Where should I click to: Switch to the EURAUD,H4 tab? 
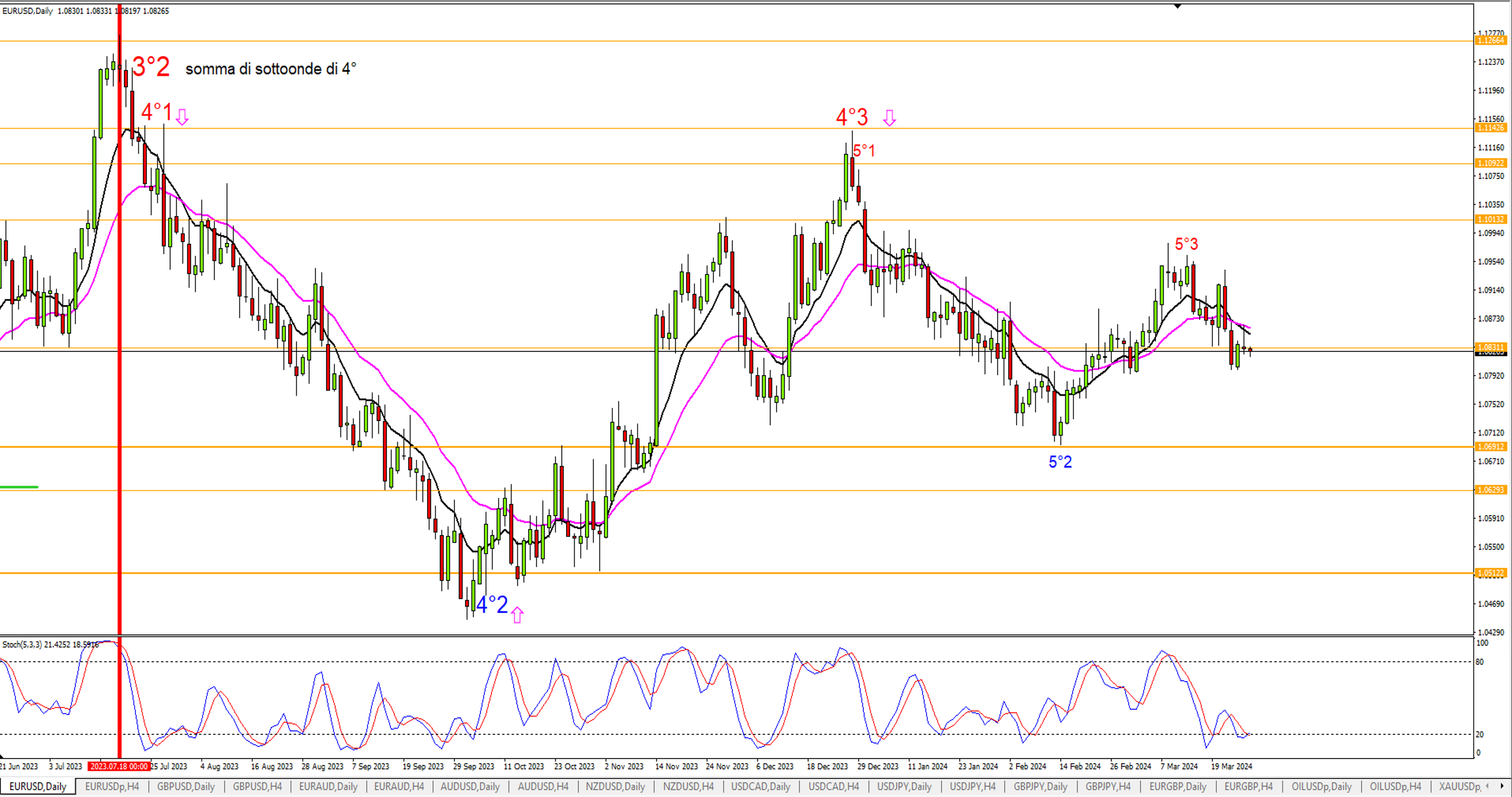click(399, 787)
